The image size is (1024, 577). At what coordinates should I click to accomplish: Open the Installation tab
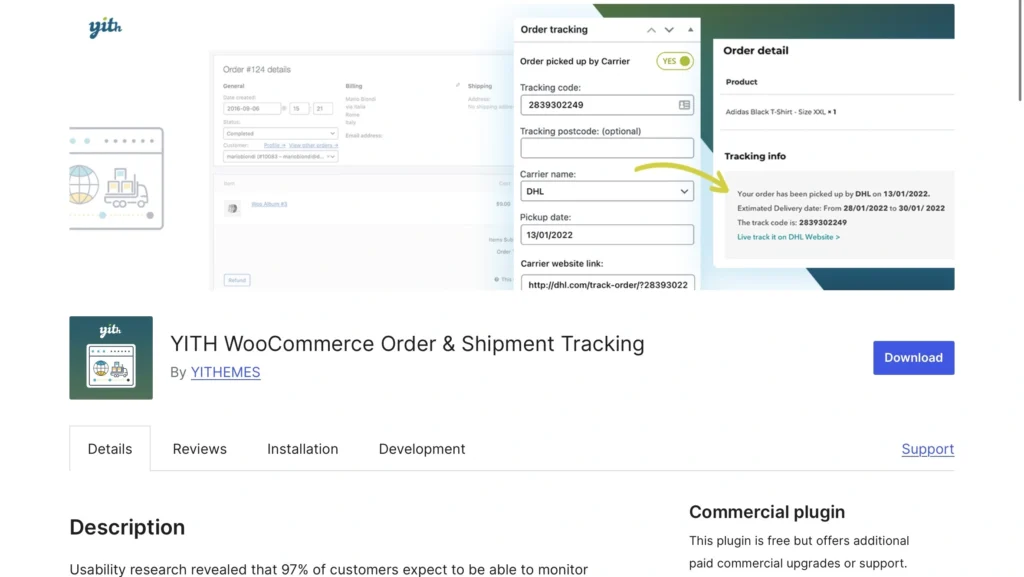[302, 449]
